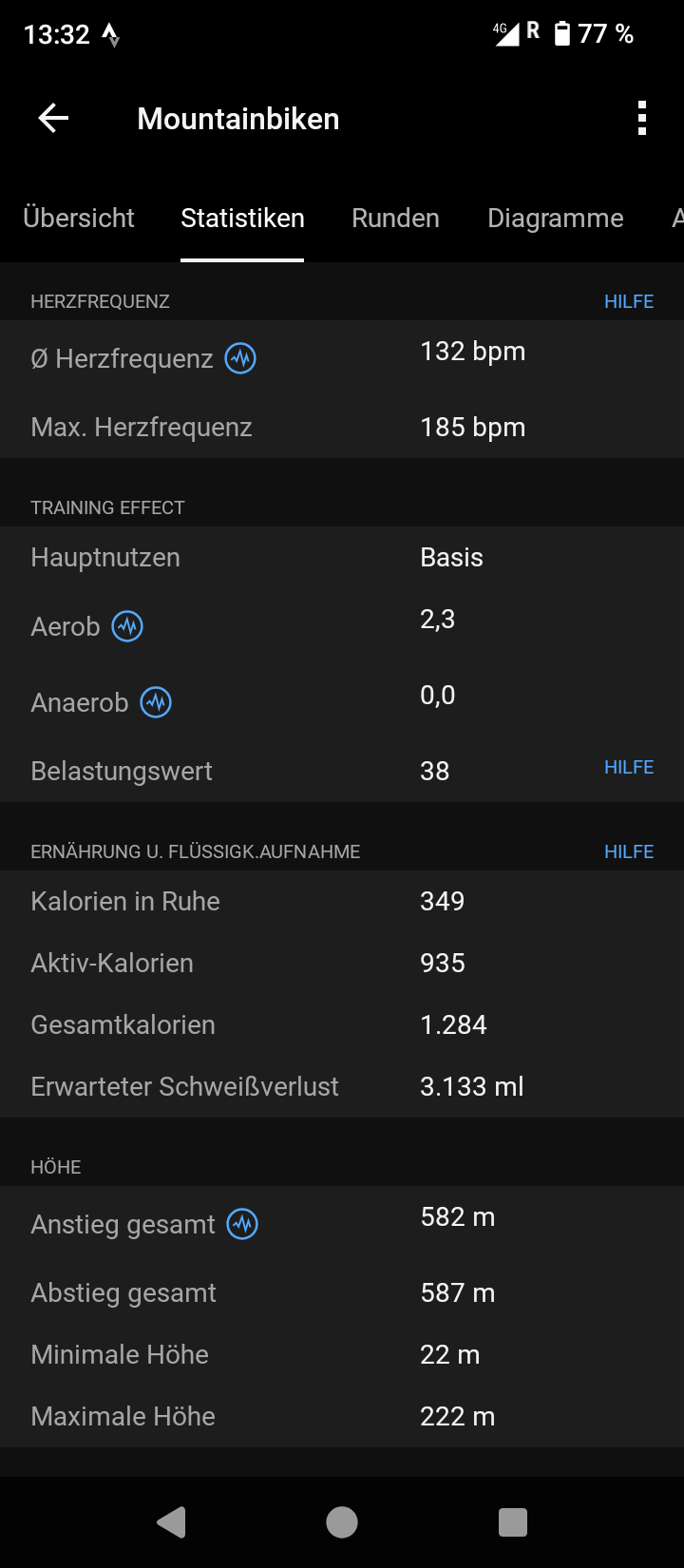Tap Firstbeat icon next to Anaerob
684x1568 pixels.
pyautogui.click(x=156, y=703)
